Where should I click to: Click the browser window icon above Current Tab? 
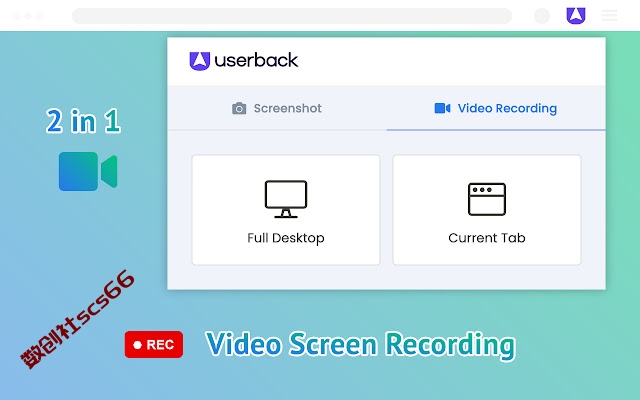[x=487, y=199]
